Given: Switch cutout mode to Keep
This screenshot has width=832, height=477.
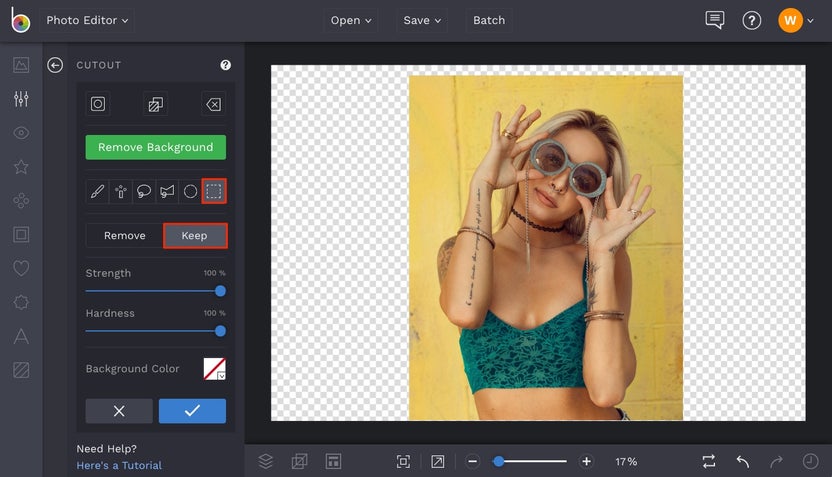Looking at the screenshot, I should pos(195,236).
